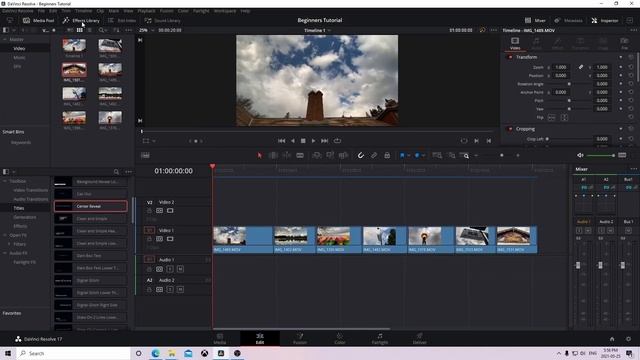Click the Zoom link chain icon

tap(580, 67)
